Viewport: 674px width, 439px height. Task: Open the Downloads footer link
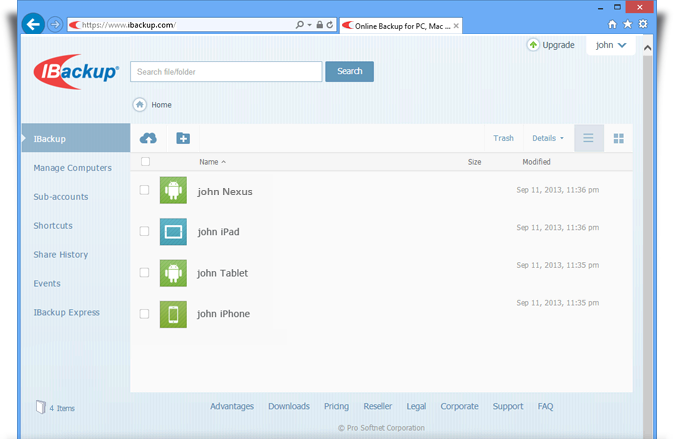coord(289,406)
